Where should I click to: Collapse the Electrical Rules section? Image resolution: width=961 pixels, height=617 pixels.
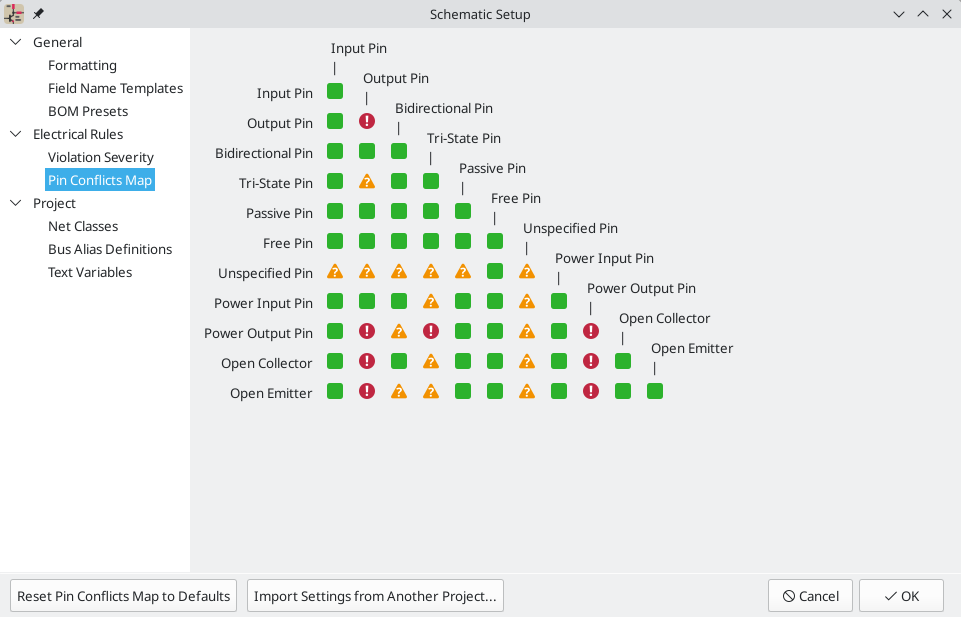click(x=14, y=134)
